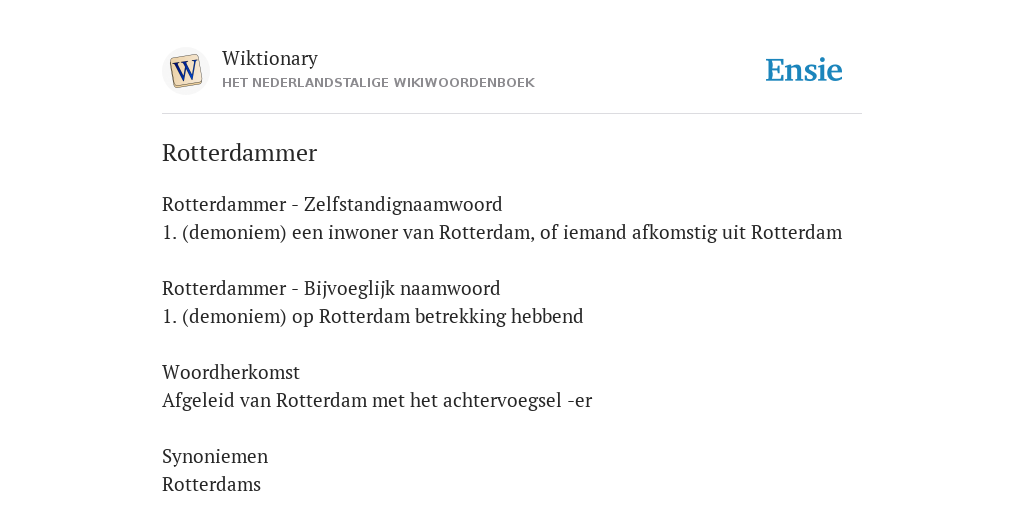The width and height of the screenshot is (1024, 512).
Task: Click the definition about inwoner van Rotterdam
Action: click(x=502, y=232)
